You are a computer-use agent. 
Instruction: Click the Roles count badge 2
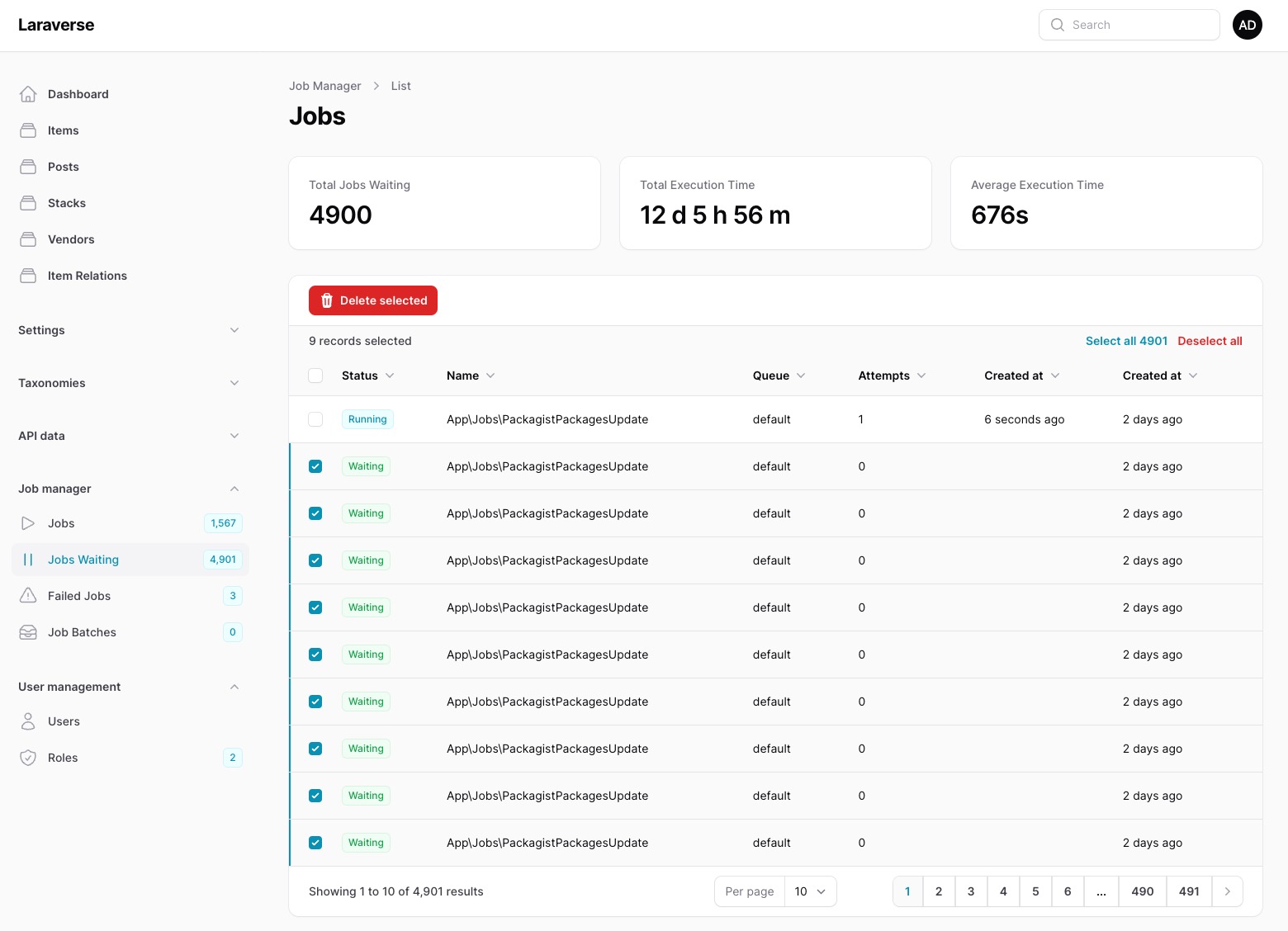click(233, 758)
